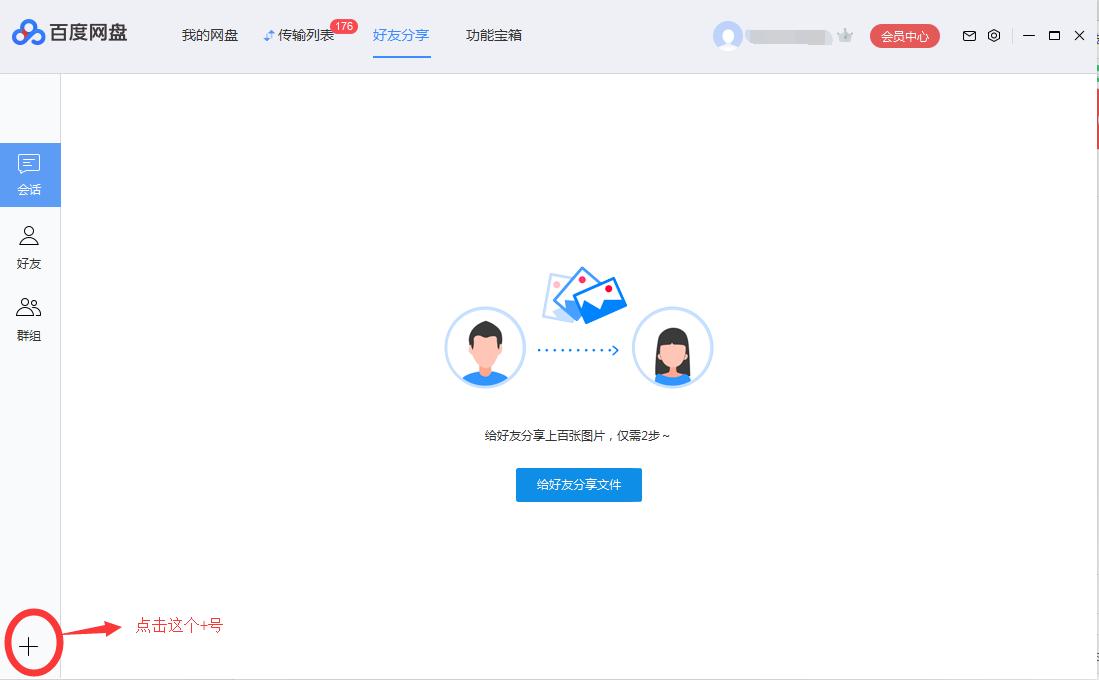Open the 会员中心 membership center
1099x680 pixels.
[x=904, y=35]
